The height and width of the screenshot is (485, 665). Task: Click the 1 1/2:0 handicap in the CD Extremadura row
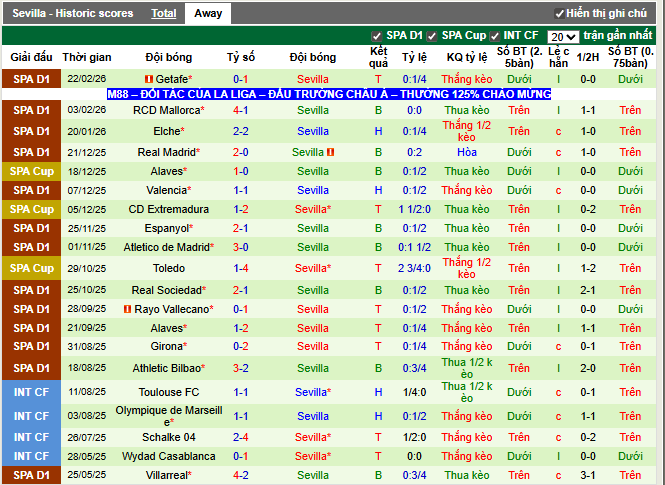point(414,209)
